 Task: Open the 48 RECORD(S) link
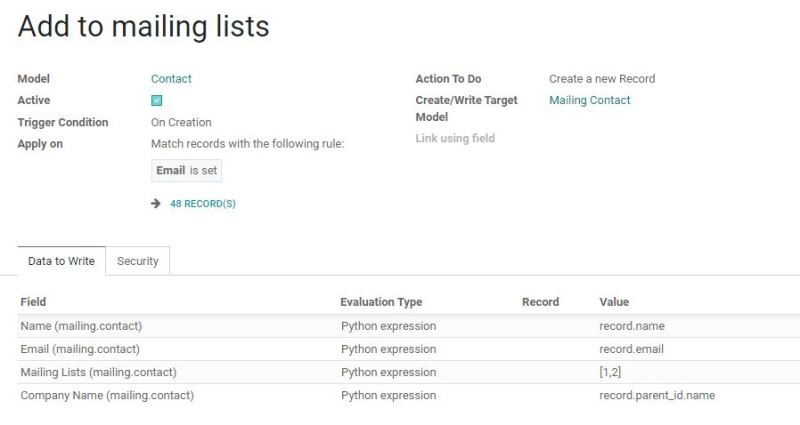point(203,204)
